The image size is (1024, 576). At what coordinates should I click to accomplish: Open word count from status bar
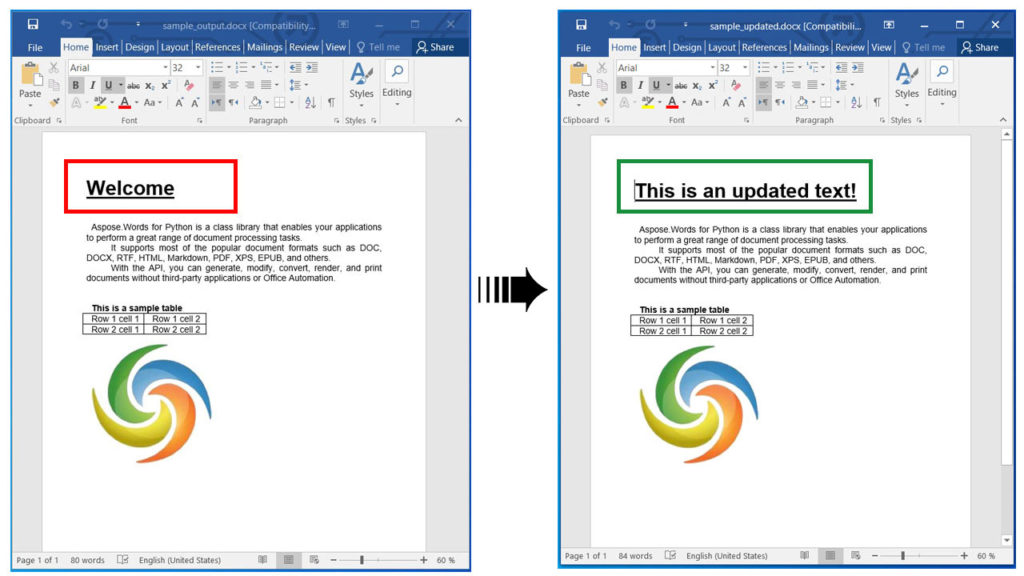88,560
